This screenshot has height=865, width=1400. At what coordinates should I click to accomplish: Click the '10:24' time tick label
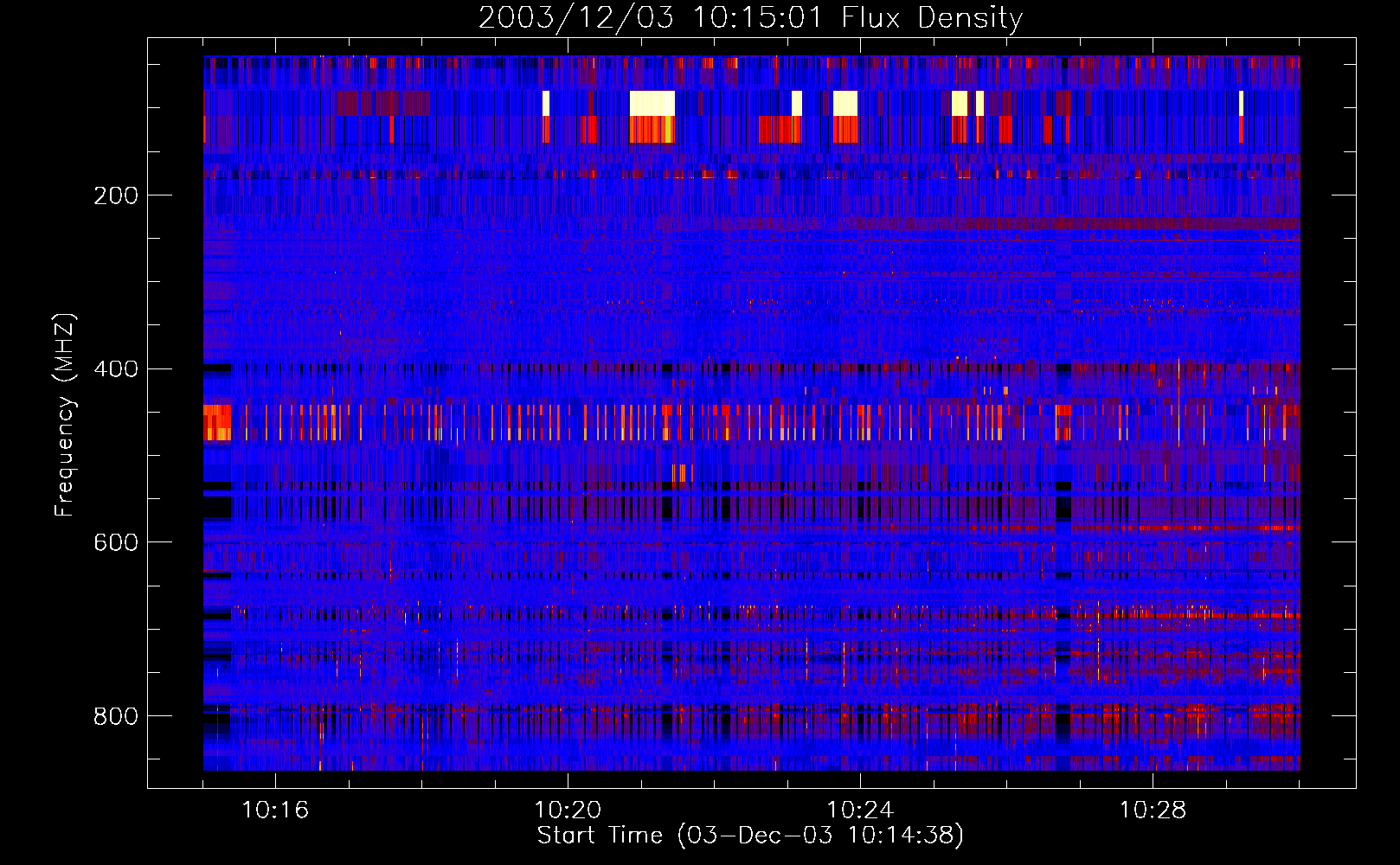860,811
